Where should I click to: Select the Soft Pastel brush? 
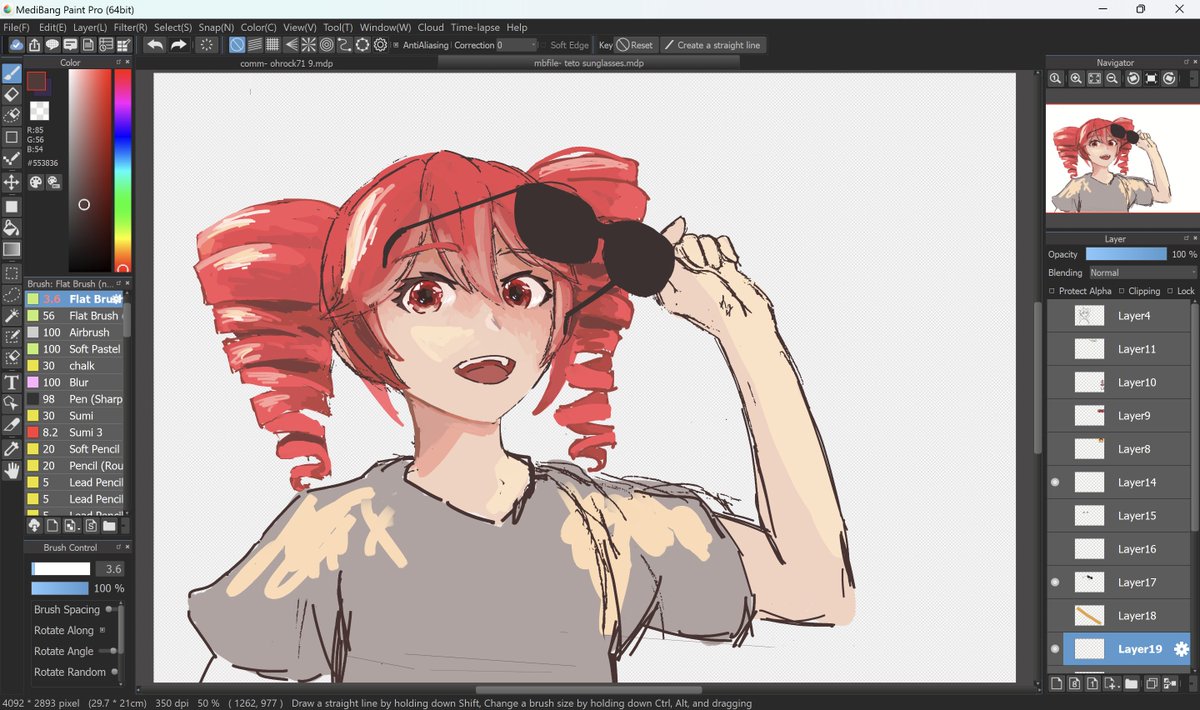coord(75,349)
